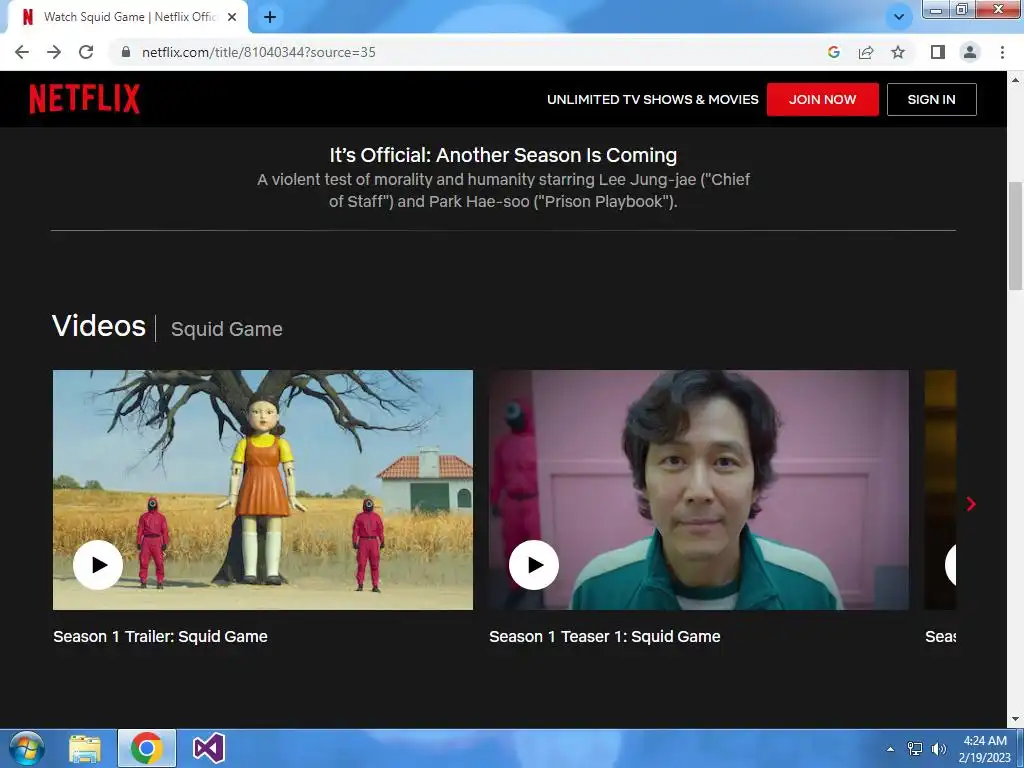Click the page vertical scrollbar thumb
This screenshot has width=1024, height=768.
tap(1015, 235)
